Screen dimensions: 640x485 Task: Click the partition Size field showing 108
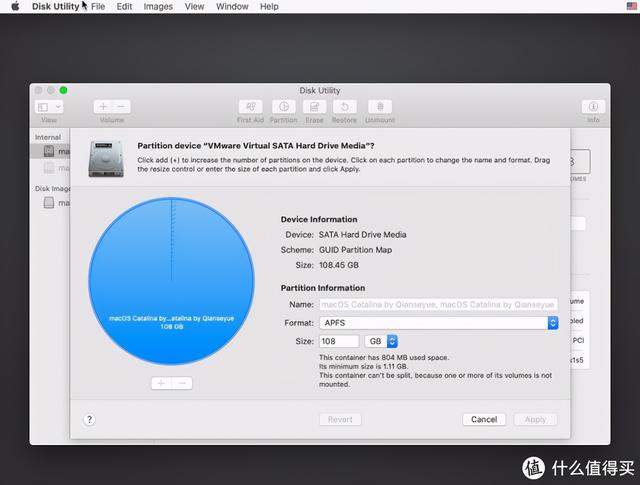point(339,341)
